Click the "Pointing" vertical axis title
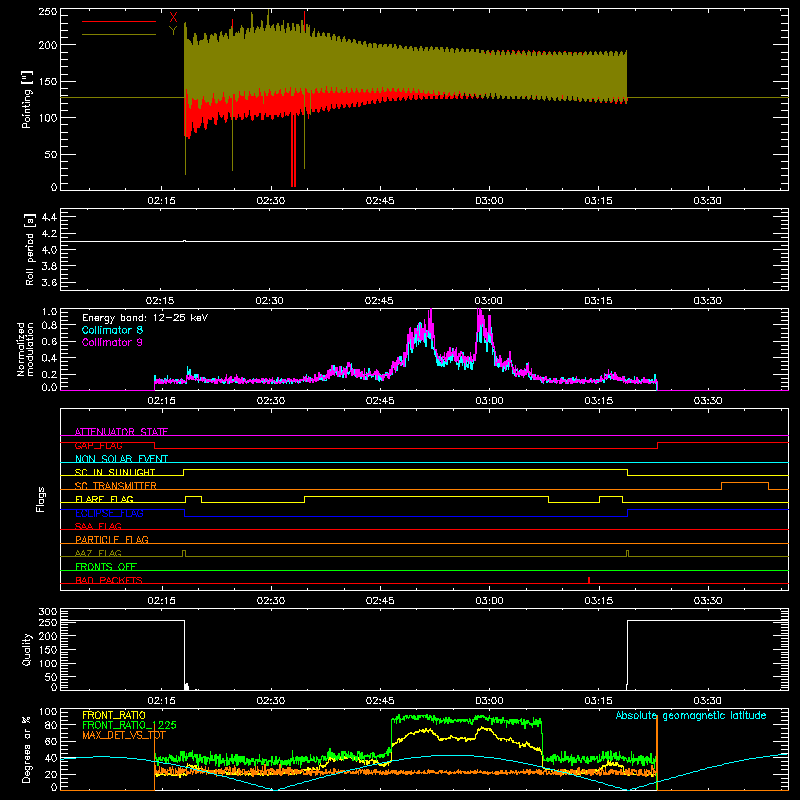Image resolution: width=800 pixels, height=800 pixels. 27,100
